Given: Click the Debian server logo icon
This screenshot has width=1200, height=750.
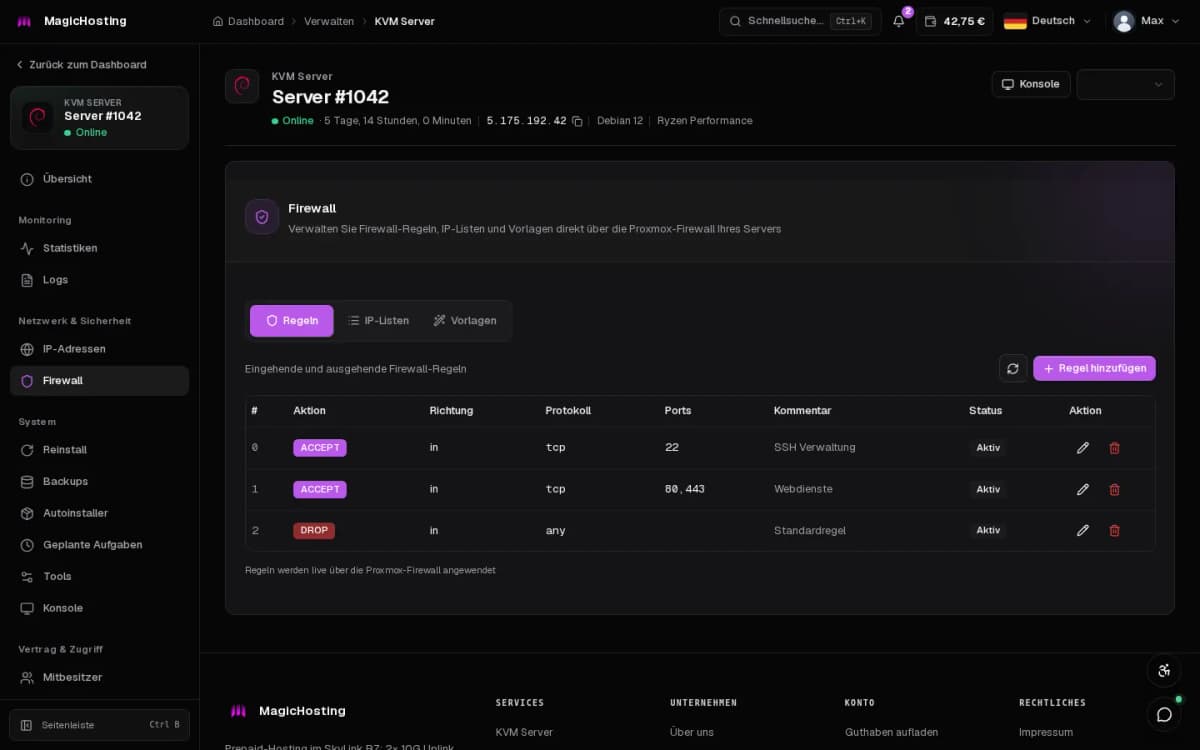Looking at the screenshot, I should pyautogui.click(x=242, y=86).
